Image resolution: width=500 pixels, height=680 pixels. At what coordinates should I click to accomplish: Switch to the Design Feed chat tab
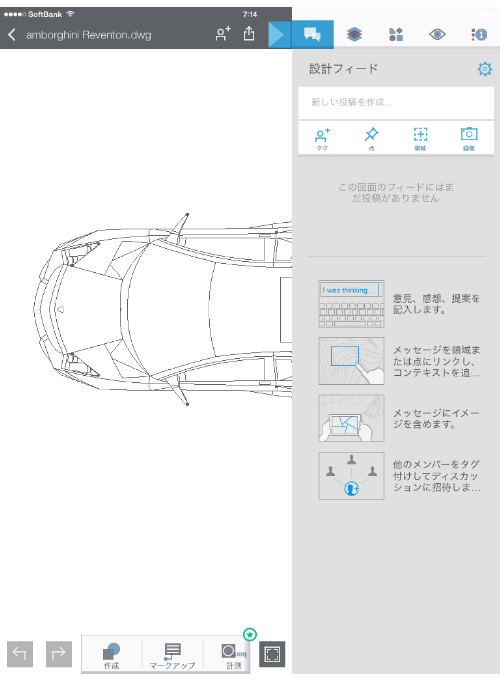[313, 34]
